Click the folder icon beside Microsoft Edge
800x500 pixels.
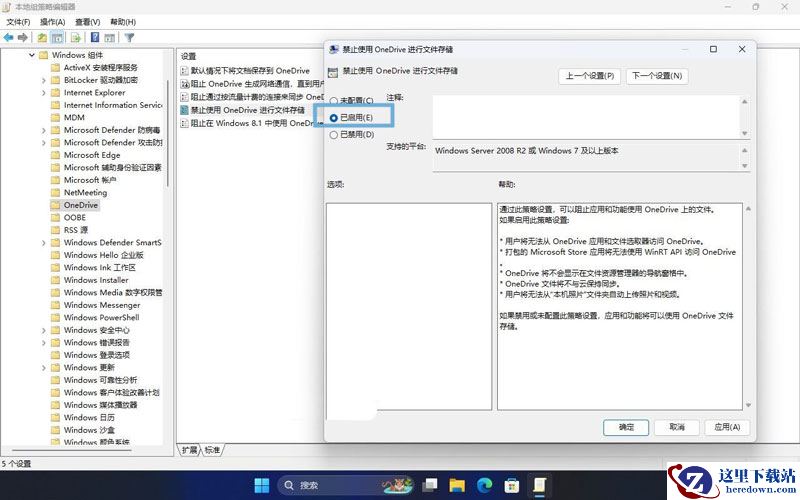pos(56,155)
